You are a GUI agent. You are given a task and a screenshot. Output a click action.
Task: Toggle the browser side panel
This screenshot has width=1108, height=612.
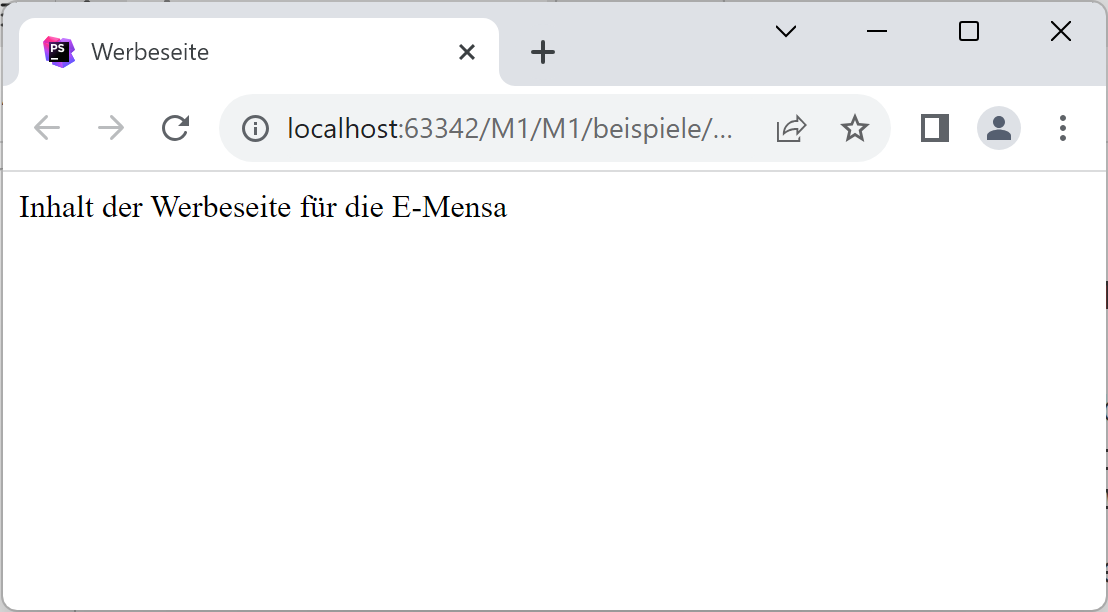point(934,128)
